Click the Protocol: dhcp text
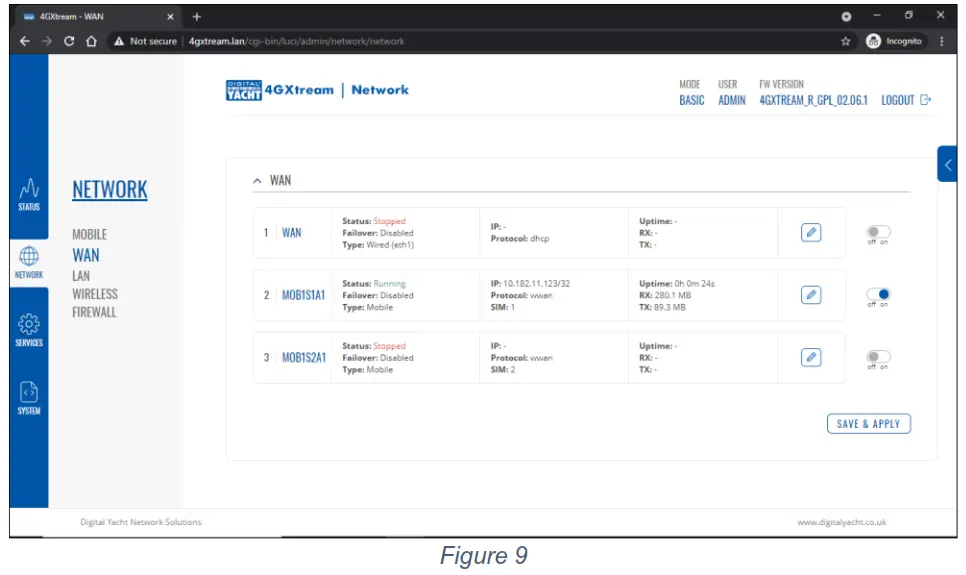Screen dimensions: 966x575 (520, 239)
